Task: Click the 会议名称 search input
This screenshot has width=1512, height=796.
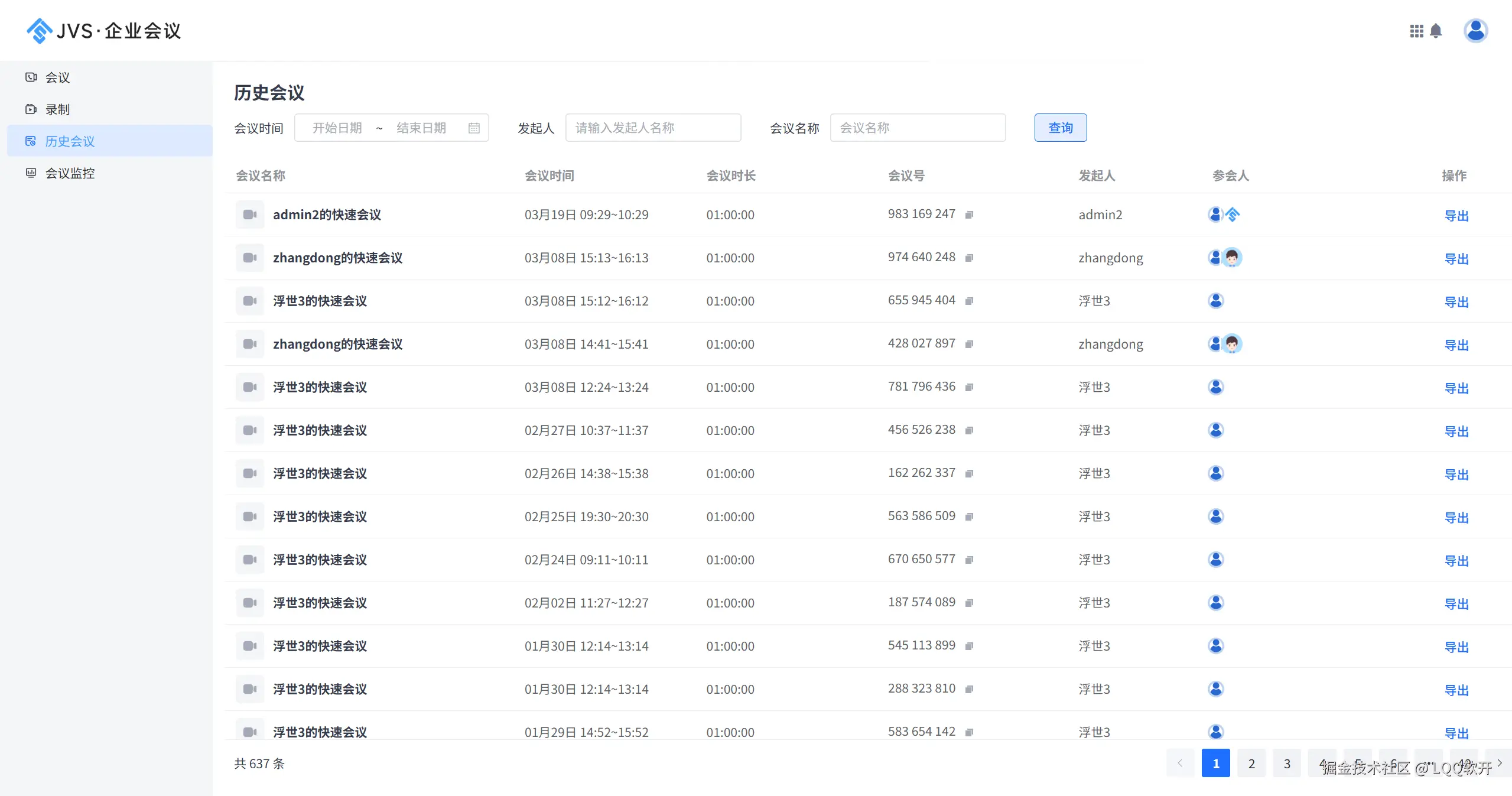Action: 917,128
